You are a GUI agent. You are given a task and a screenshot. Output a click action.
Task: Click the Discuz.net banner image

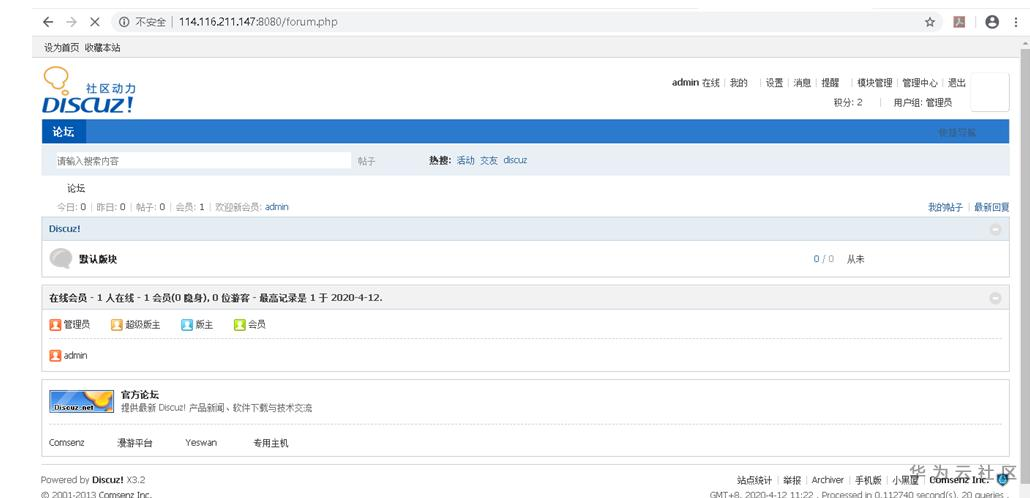pyautogui.click(x=81, y=401)
